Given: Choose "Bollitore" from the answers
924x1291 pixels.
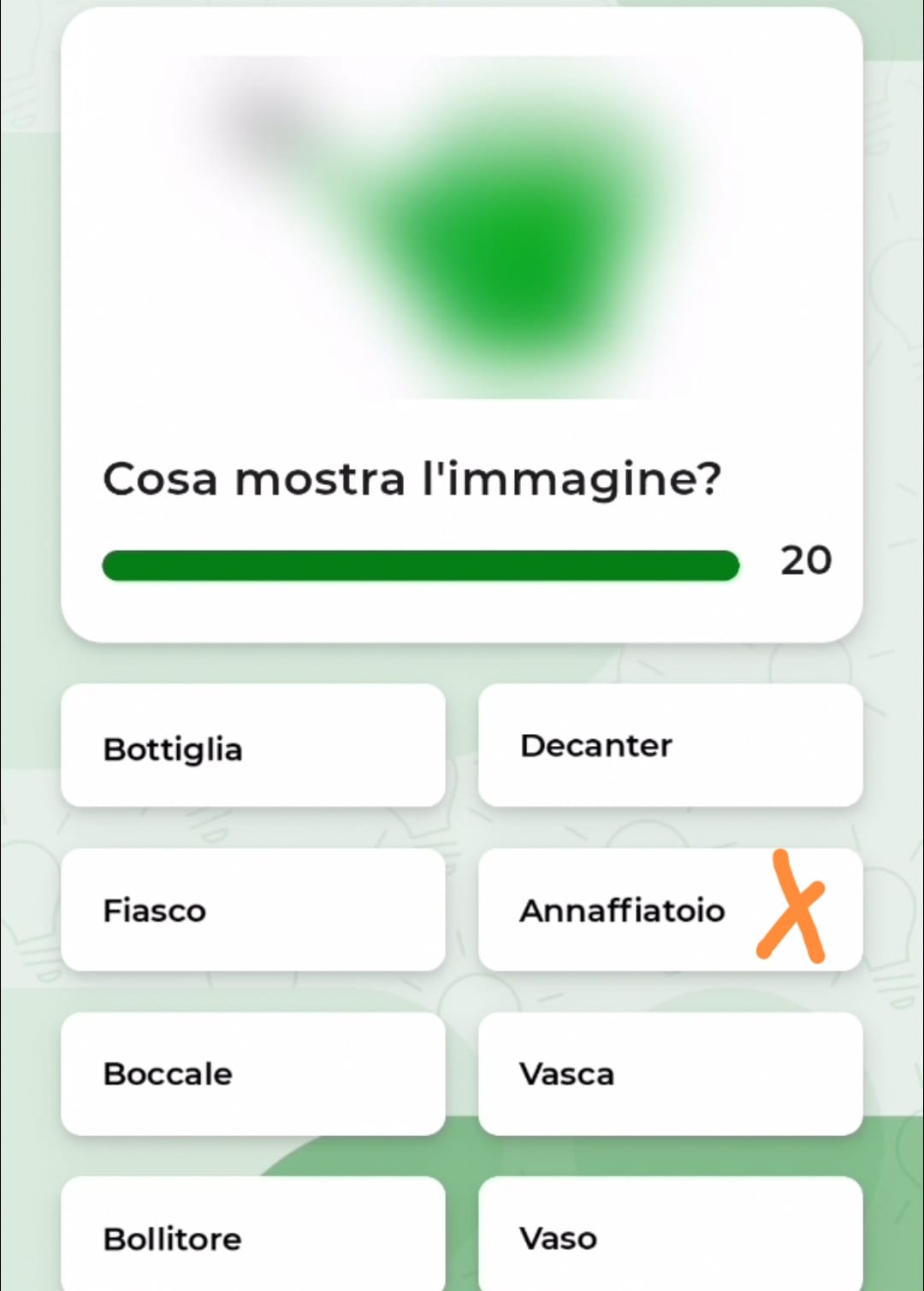Looking at the screenshot, I should pos(253,1237).
